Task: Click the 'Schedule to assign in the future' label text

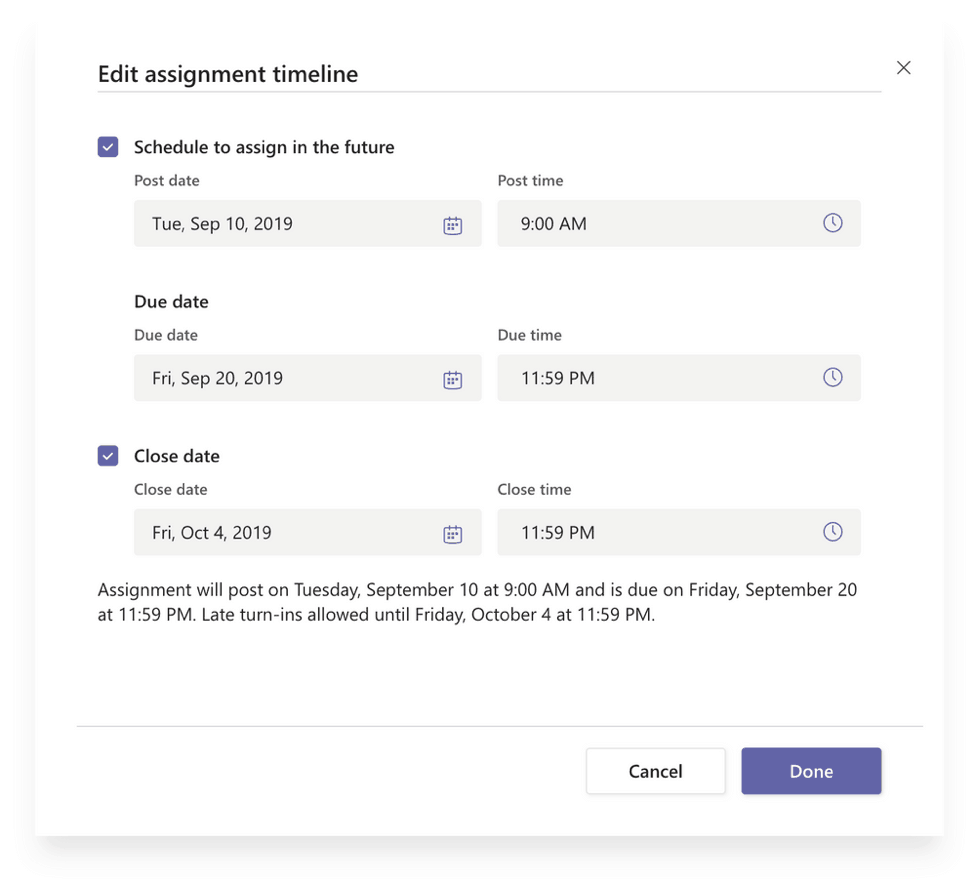Action: (264, 147)
